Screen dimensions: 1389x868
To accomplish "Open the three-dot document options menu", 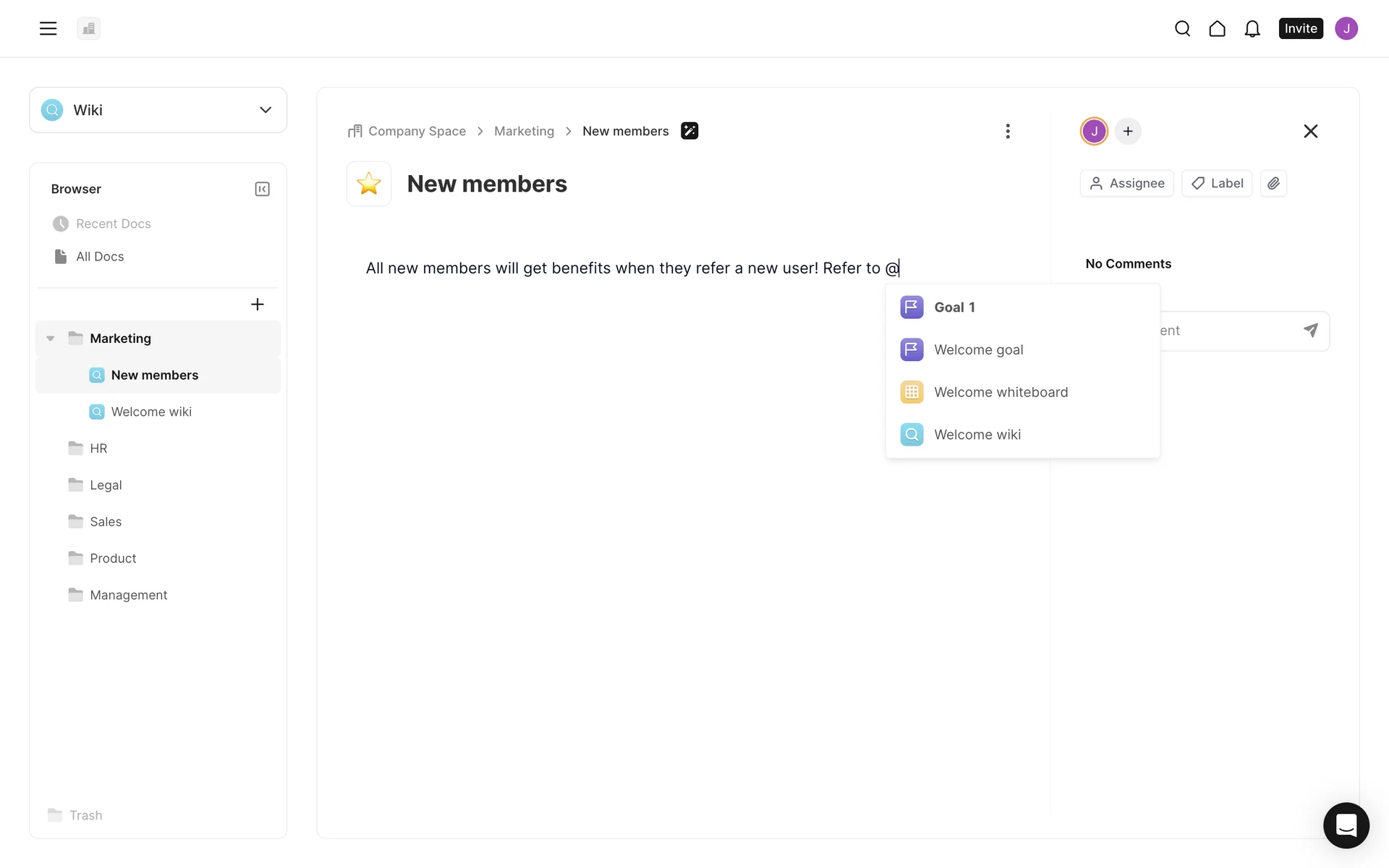I will click(1008, 131).
